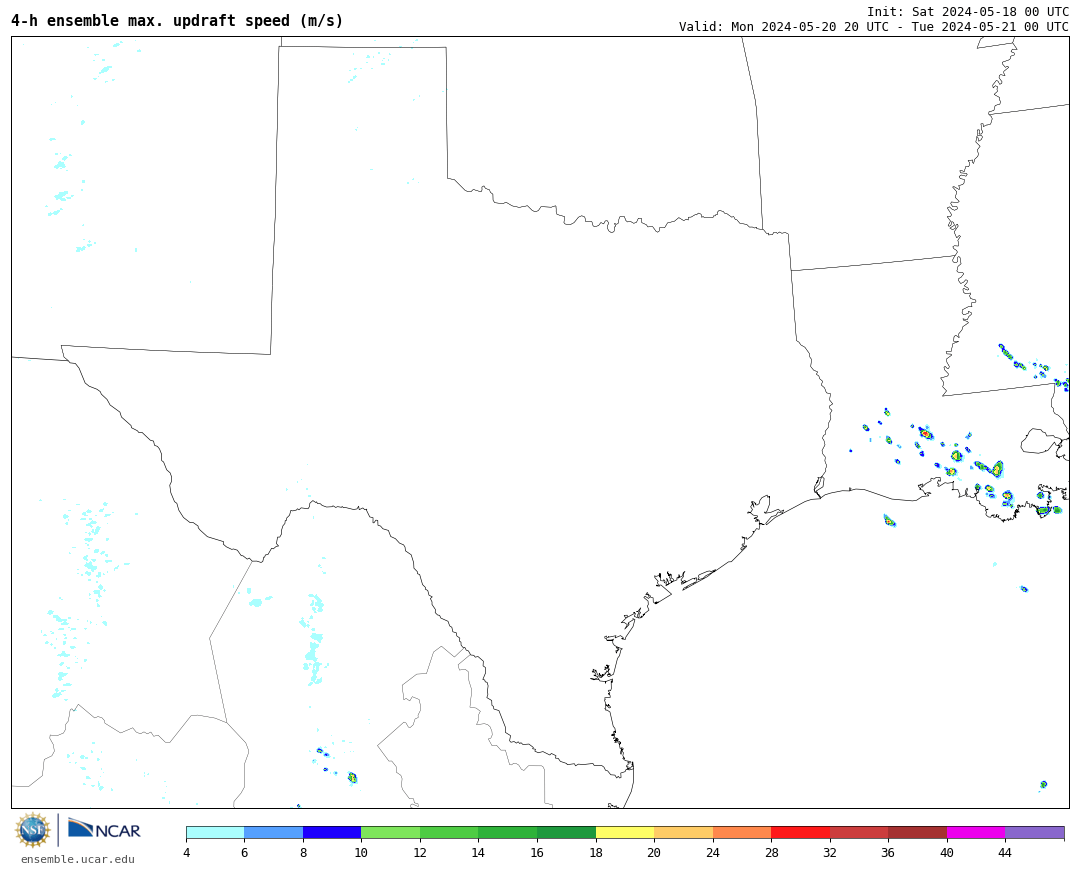Pick the light blue 6–8 color swatch
The height and width of the screenshot is (871, 1080).
273,833
